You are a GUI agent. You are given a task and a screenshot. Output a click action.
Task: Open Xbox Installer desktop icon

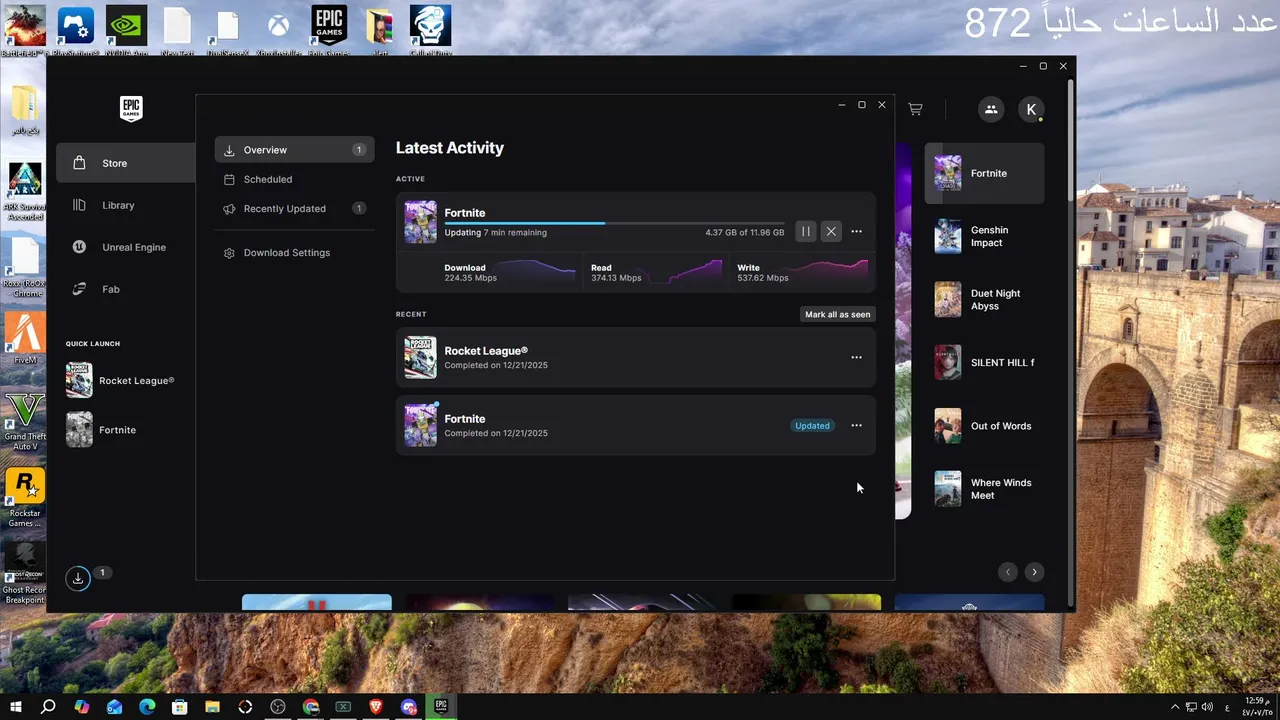[279, 30]
